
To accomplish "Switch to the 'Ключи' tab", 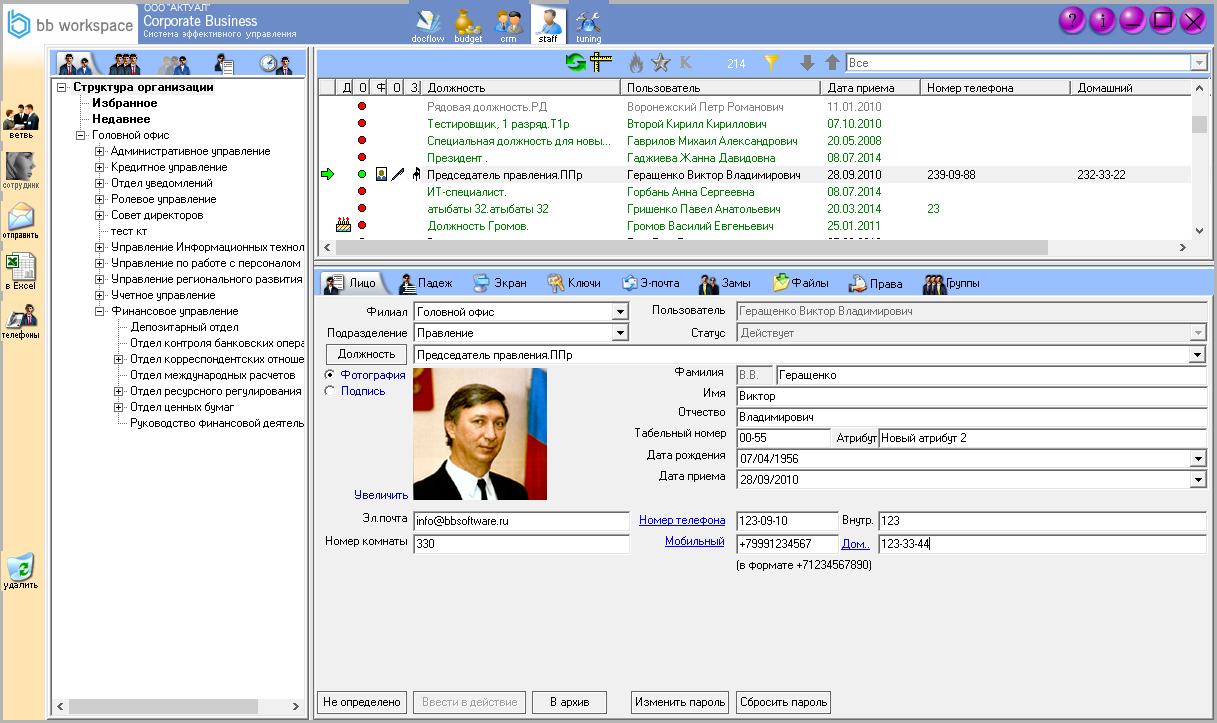I will 573,283.
